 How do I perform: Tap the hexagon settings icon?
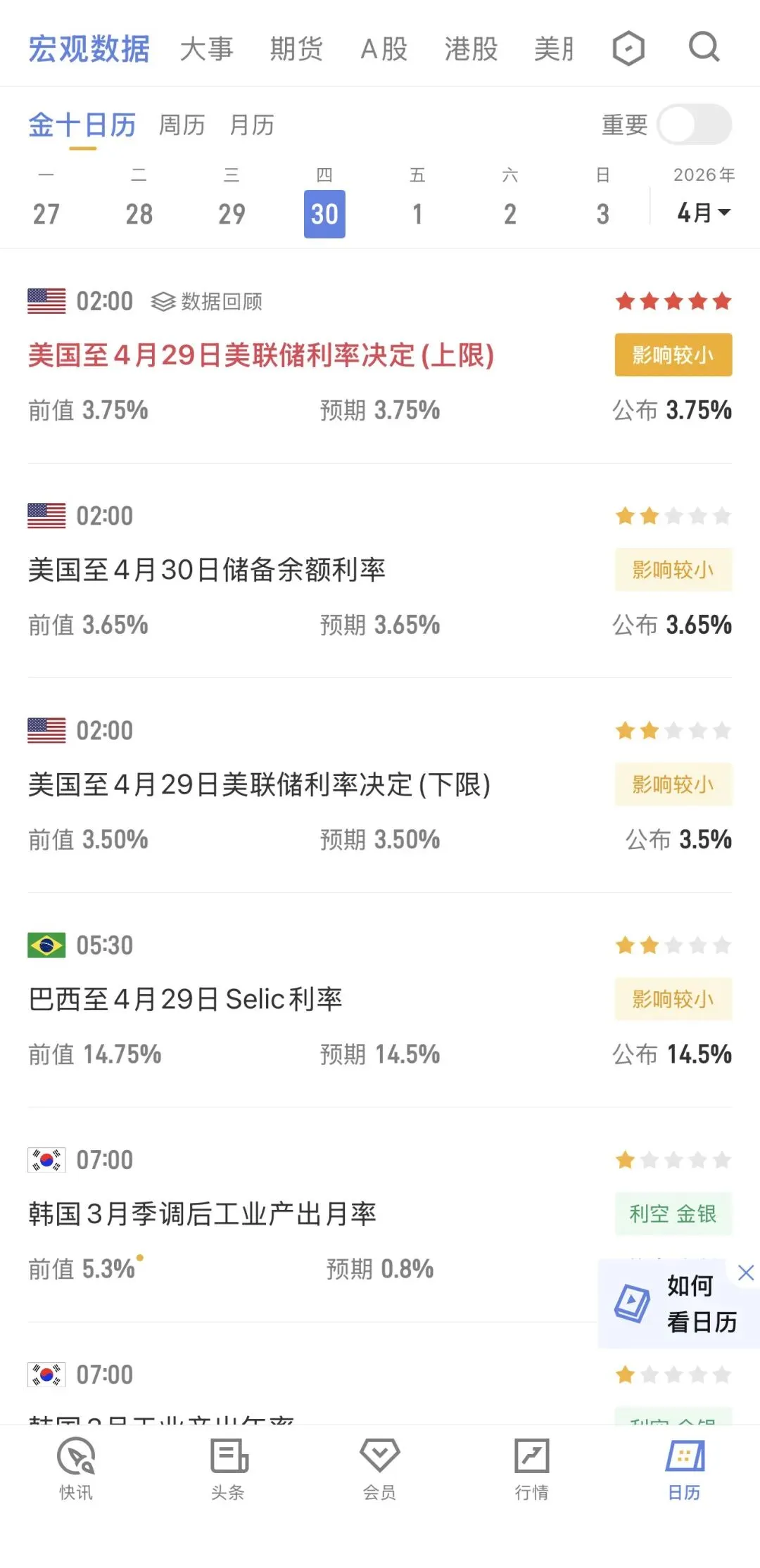[x=628, y=49]
